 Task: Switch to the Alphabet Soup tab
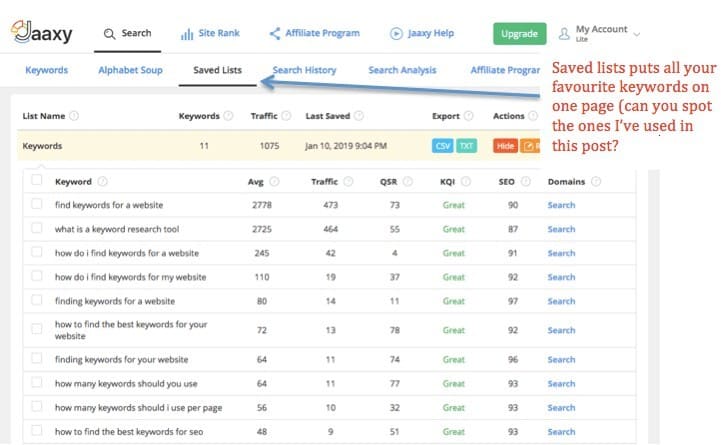click(x=130, y=70)
